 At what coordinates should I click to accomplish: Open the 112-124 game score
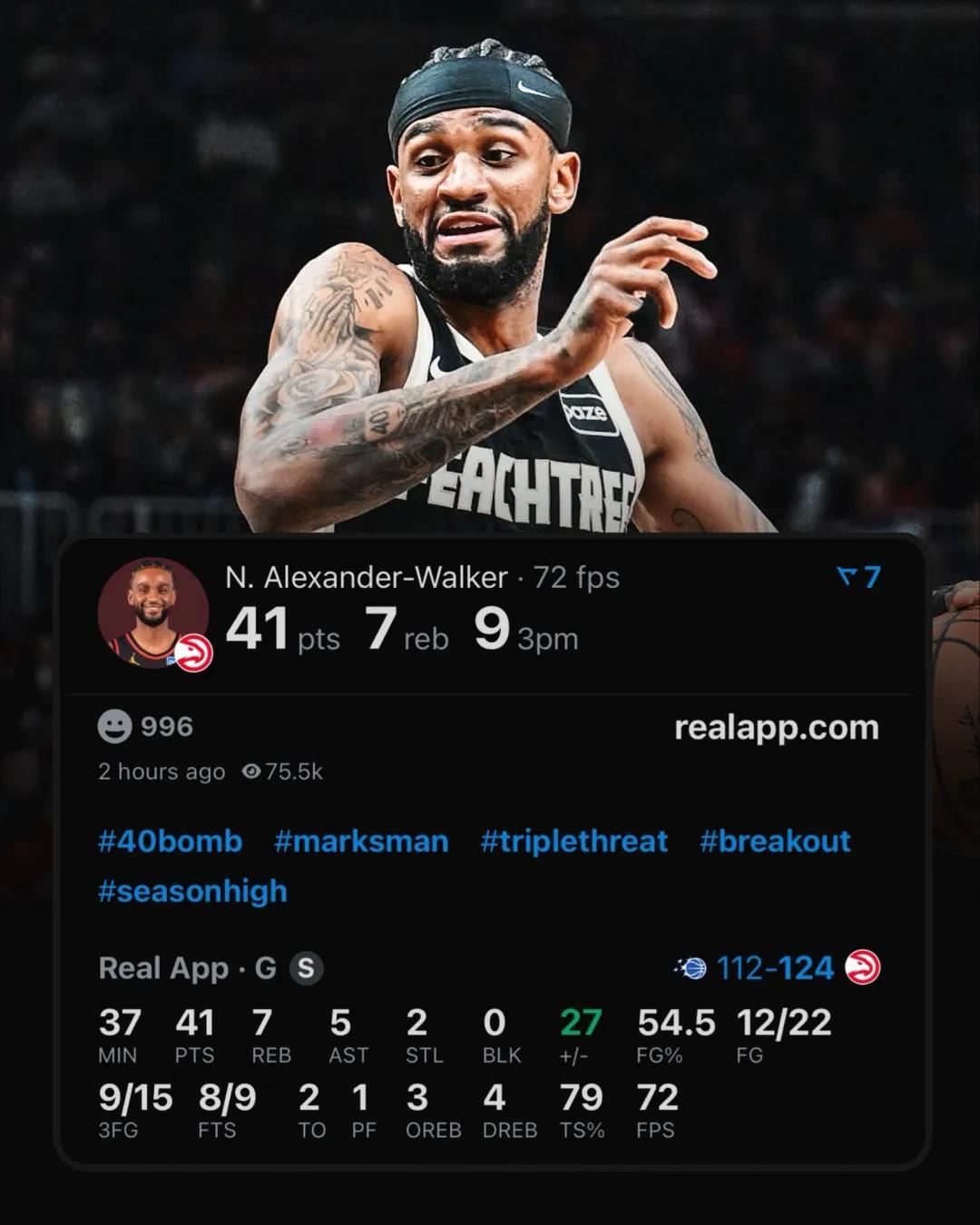pos(775,968)
